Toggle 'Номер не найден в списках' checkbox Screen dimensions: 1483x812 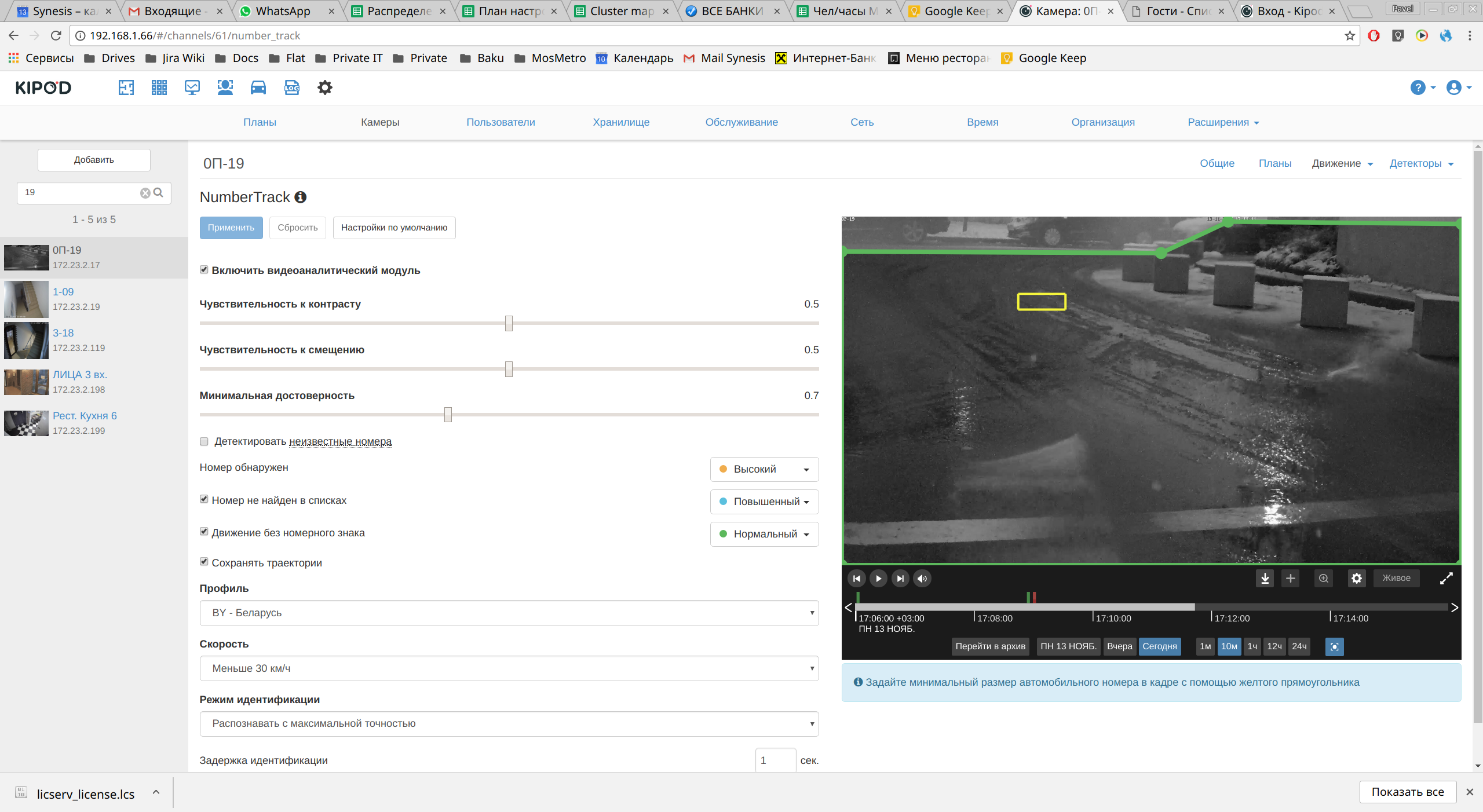click(x=204, y=499)
